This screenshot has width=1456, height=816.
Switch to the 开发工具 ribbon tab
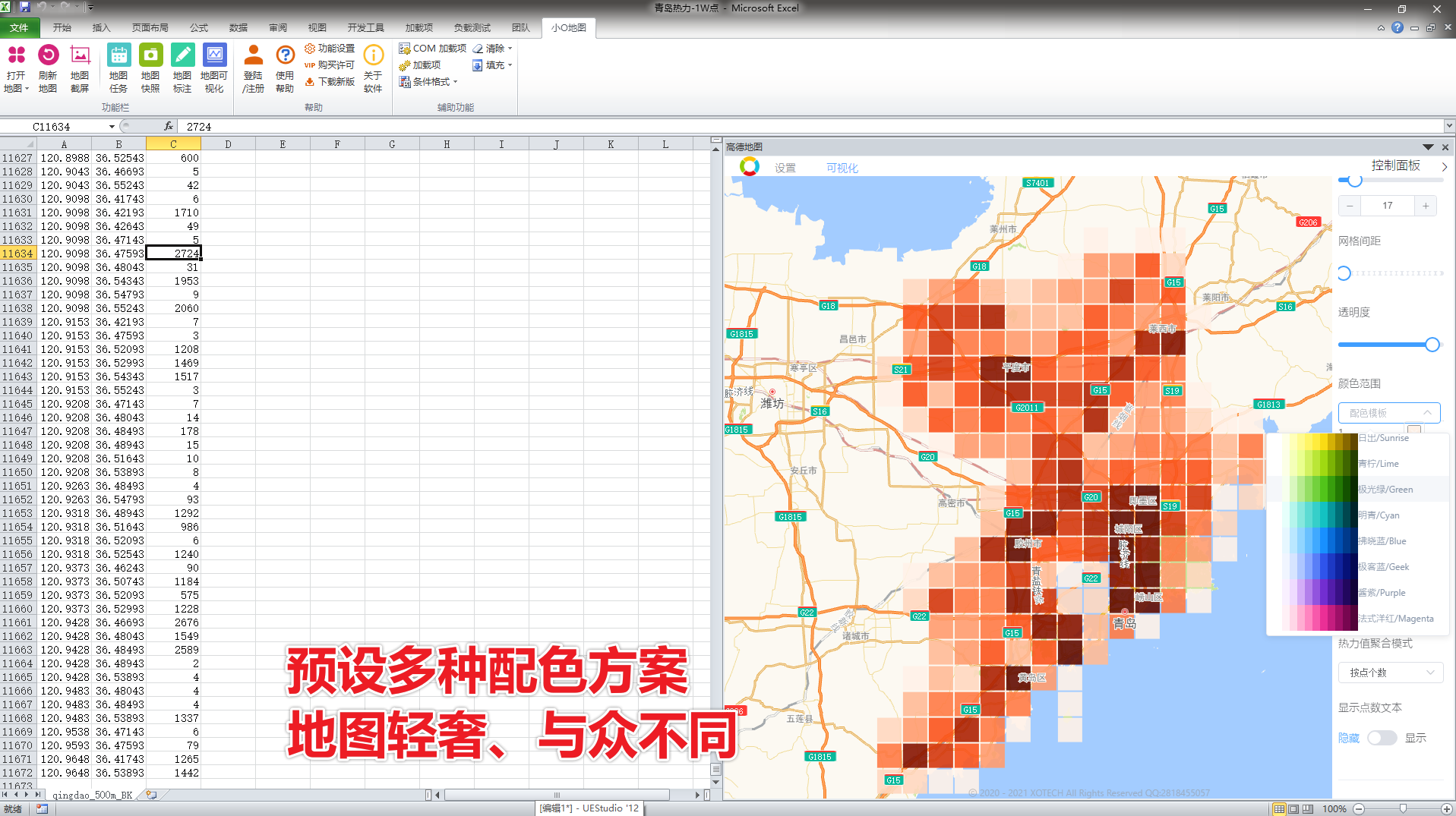(x=366, y=28)
